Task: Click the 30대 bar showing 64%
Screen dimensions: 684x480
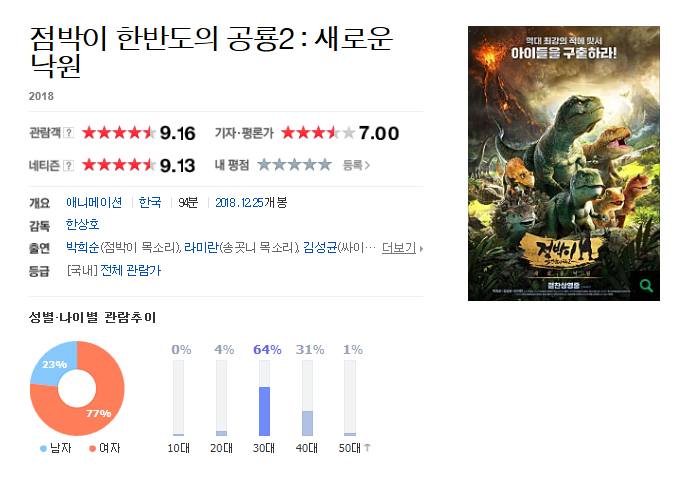Action: pyautogui.click(x=264, y=411)
